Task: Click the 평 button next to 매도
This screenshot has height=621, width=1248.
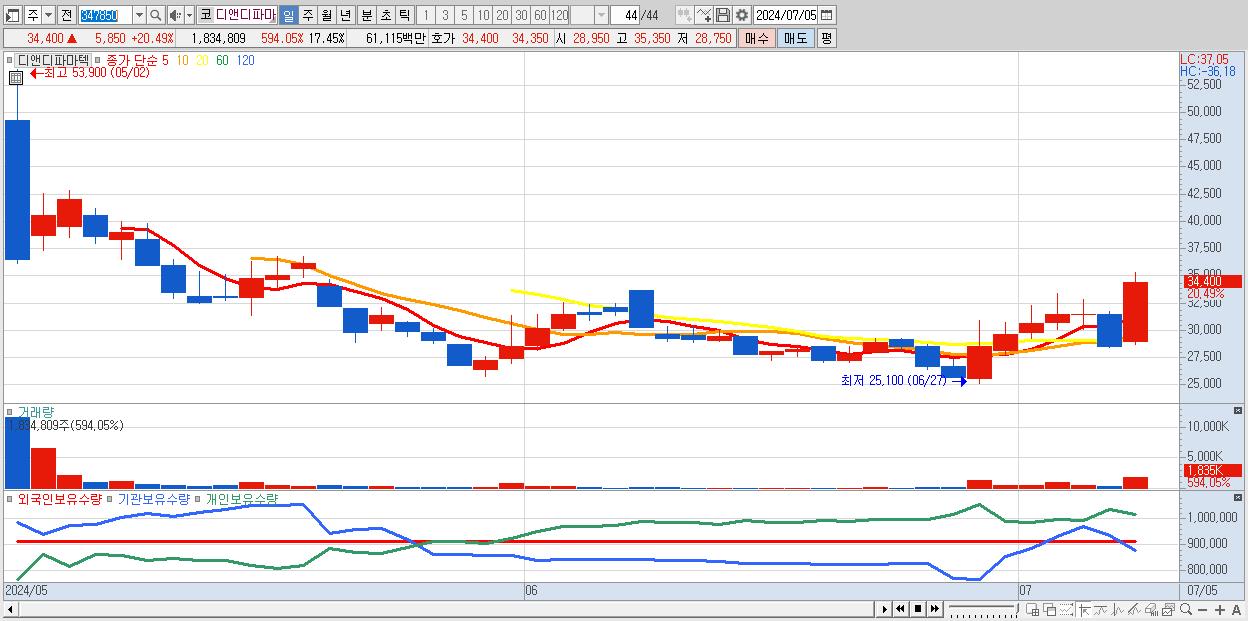Action: coord(826,38)
